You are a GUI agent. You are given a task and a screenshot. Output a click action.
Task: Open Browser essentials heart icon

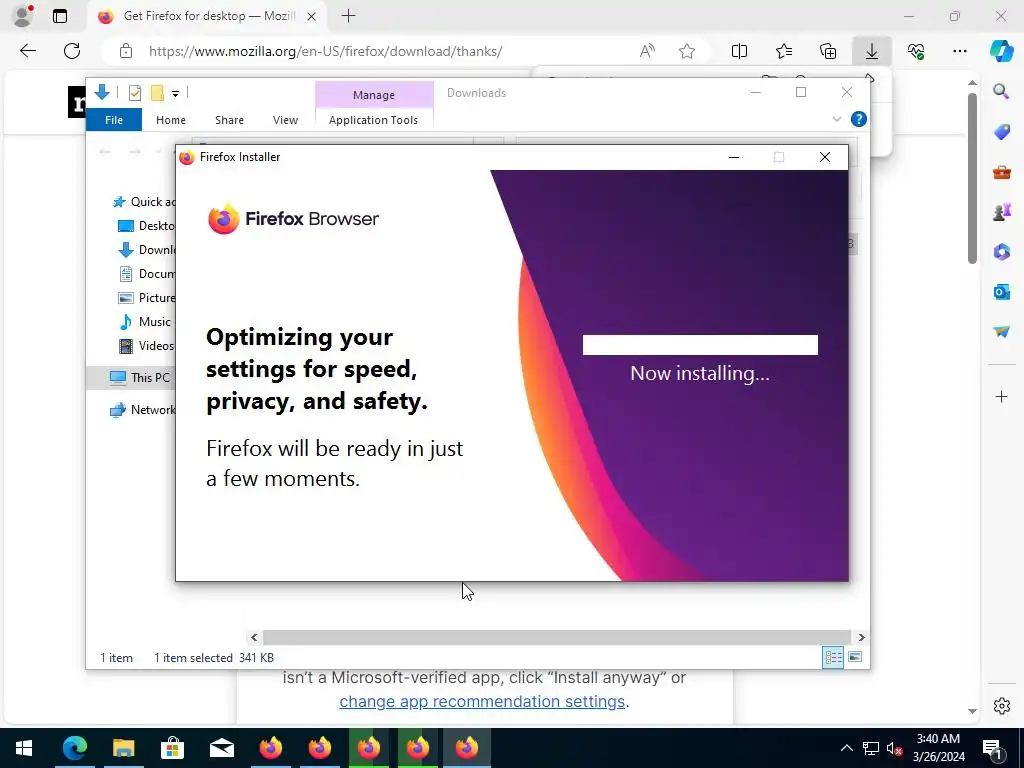coord(916,51)
